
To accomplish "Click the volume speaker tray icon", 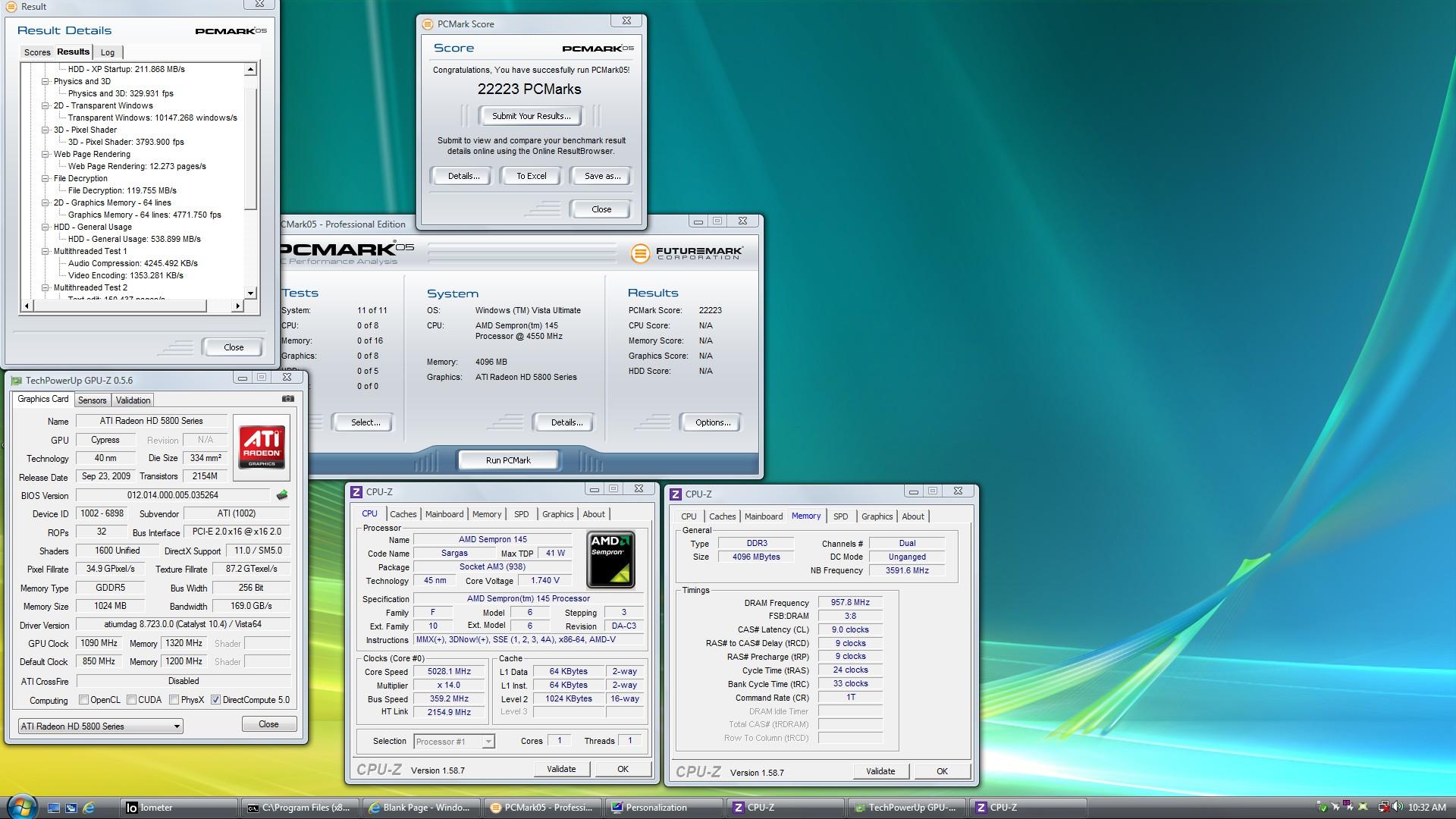I will coord(1397,808).
